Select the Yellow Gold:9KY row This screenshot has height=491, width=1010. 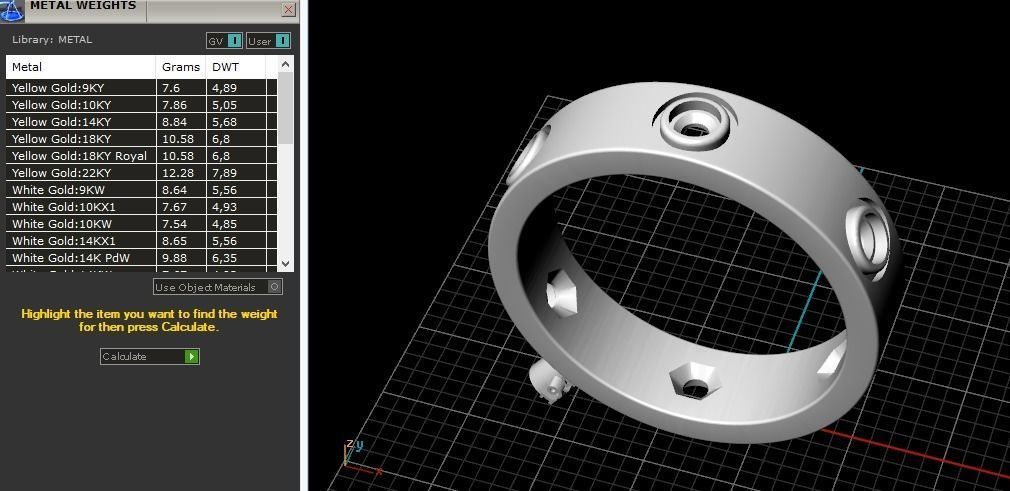[x=142, y=88]
